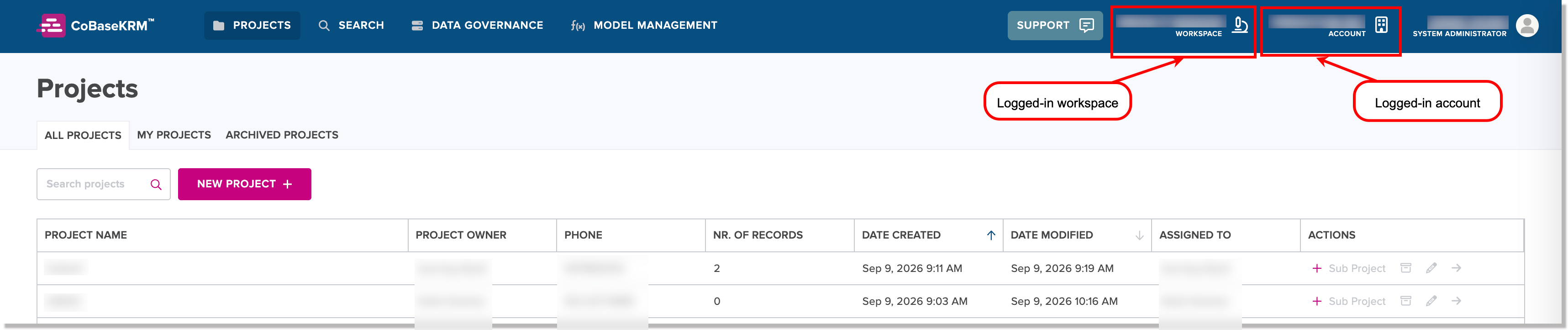Edit the project created at 9:11 AM
This screenshot has height=330, width=1568.
click(x=1431, y=268)
